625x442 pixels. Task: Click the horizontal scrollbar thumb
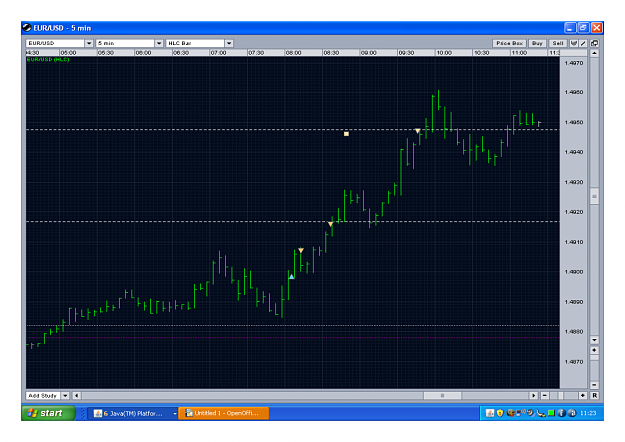[x=442, y=395]
